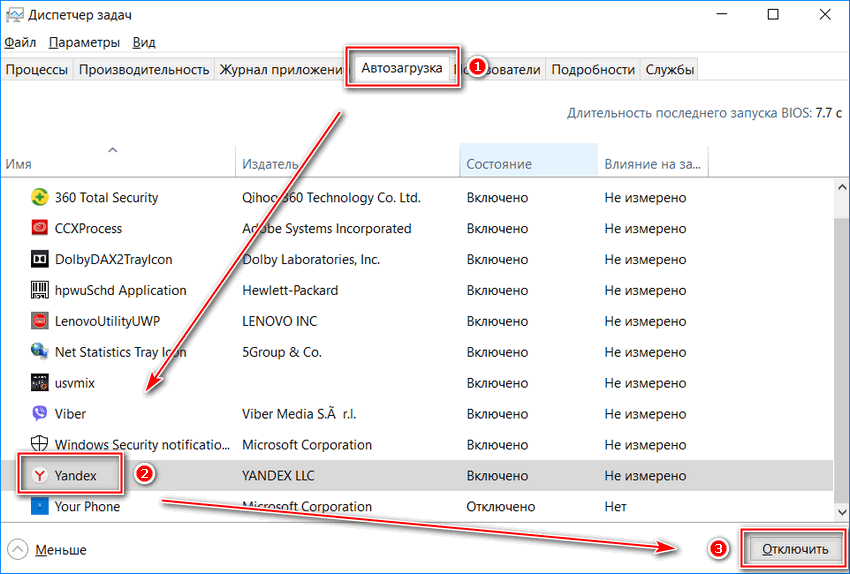
Task: Click the Отключено status of Your Phone
Action: click(500, 507)
